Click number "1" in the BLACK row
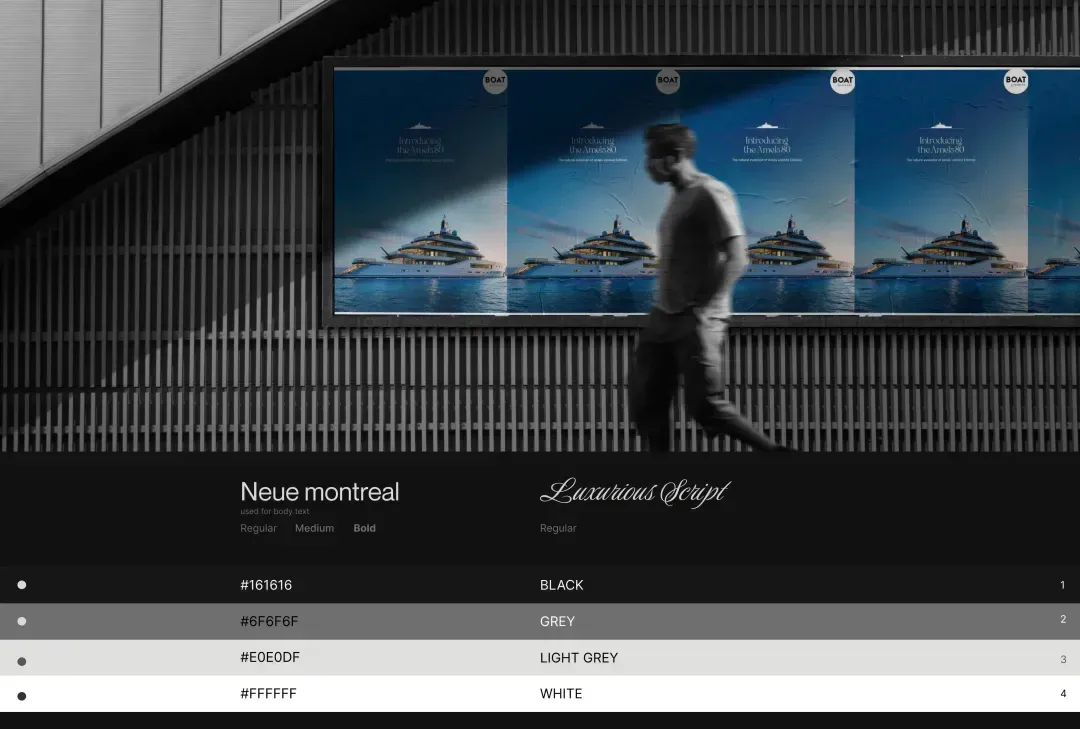Viewport: 1080px width, 729px height. coord(1063,585)
